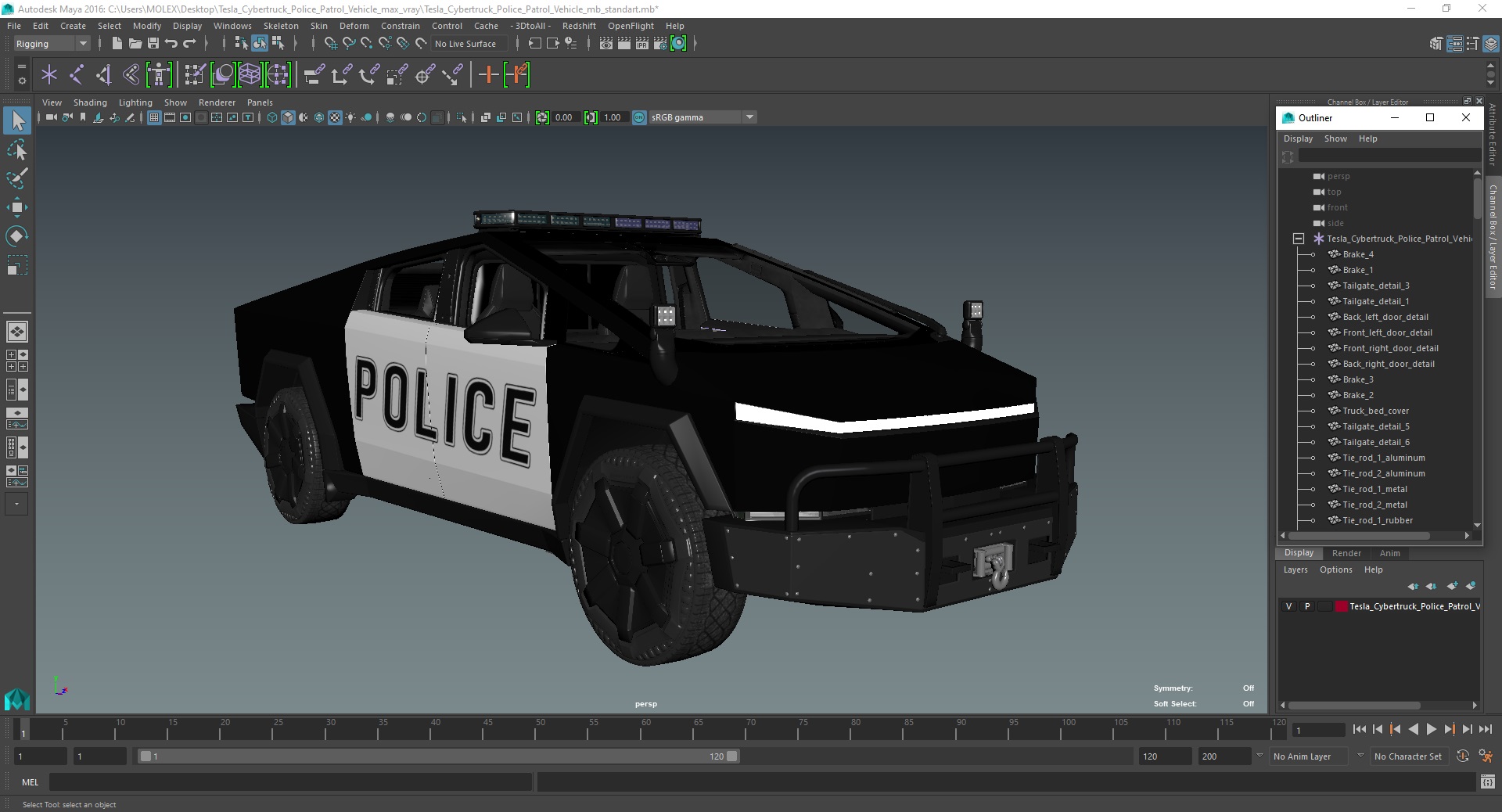
Task: Toggle the color management ON button
Action: 639,117
